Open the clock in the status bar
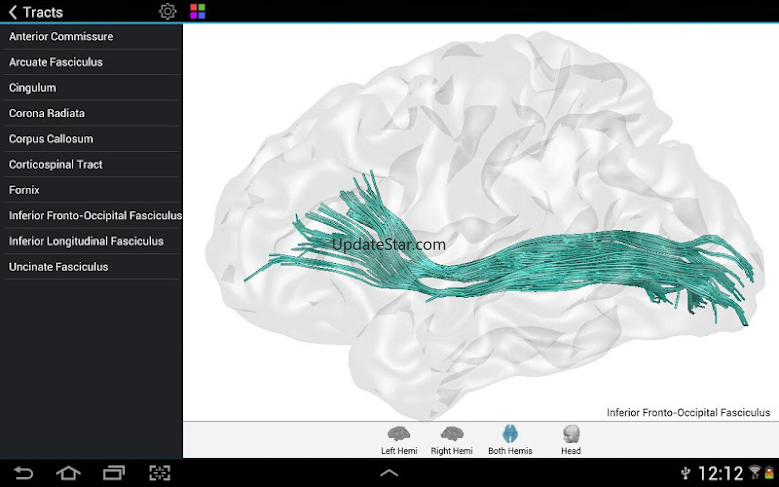The height and width of the screenshot is (487, 779). tap(720, 473)
